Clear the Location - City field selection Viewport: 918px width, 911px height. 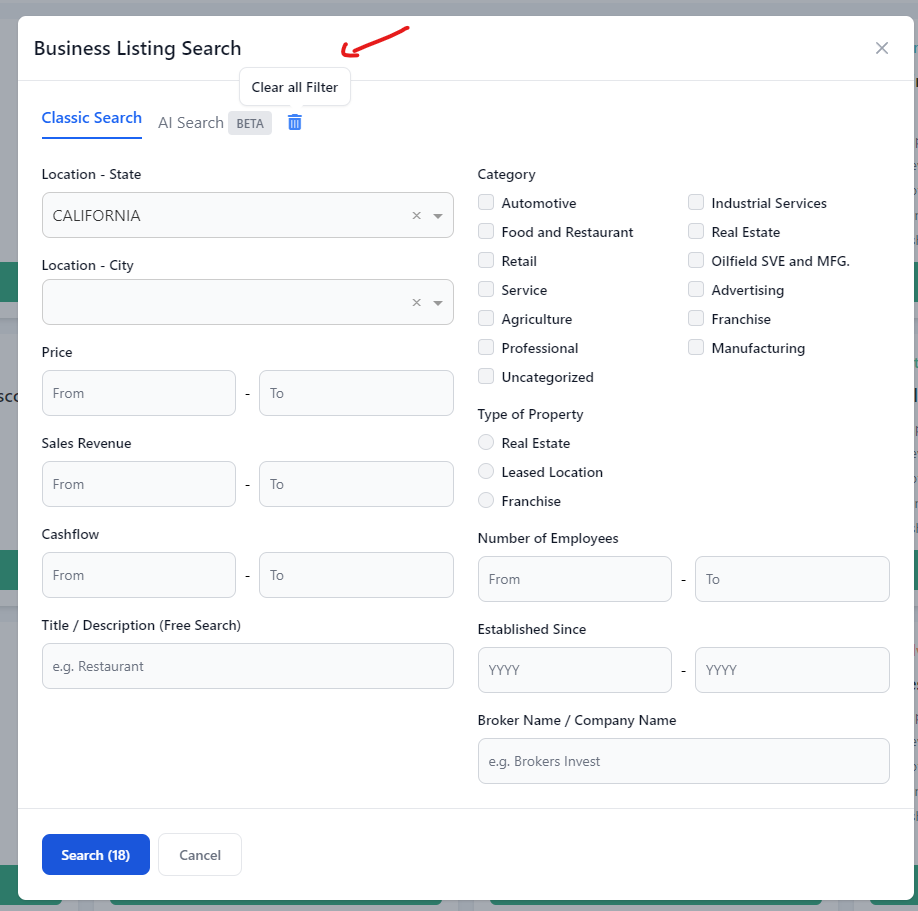click(x=416, y=303)
